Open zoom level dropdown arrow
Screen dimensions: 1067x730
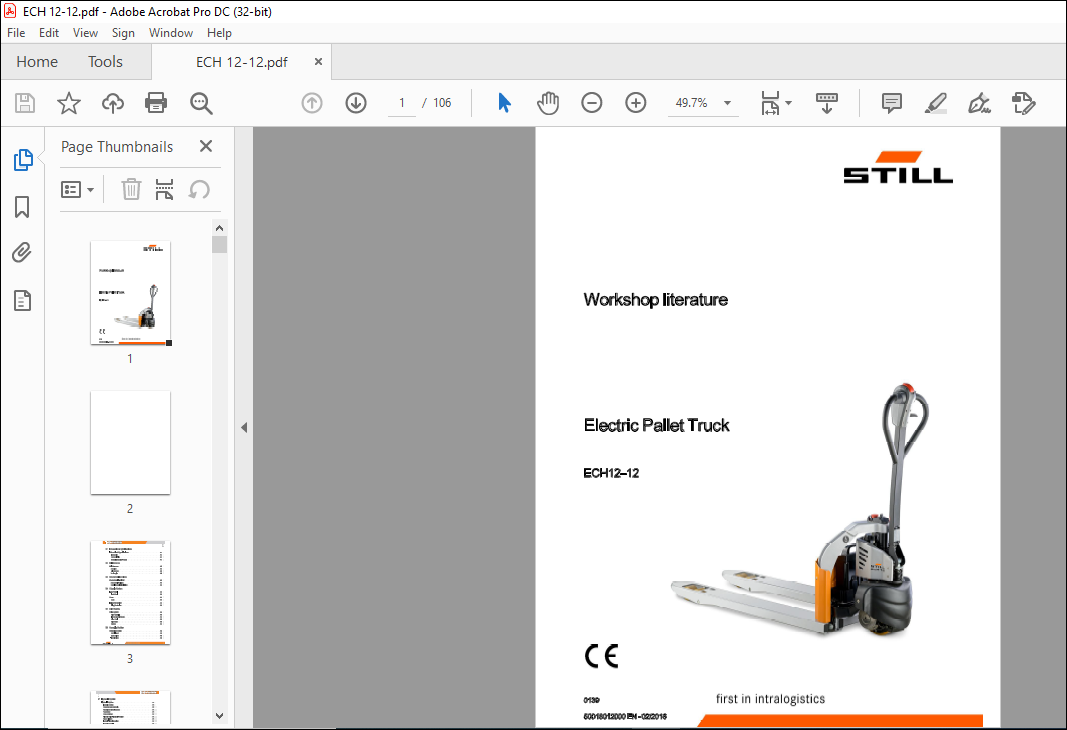[x=727, y=103]
